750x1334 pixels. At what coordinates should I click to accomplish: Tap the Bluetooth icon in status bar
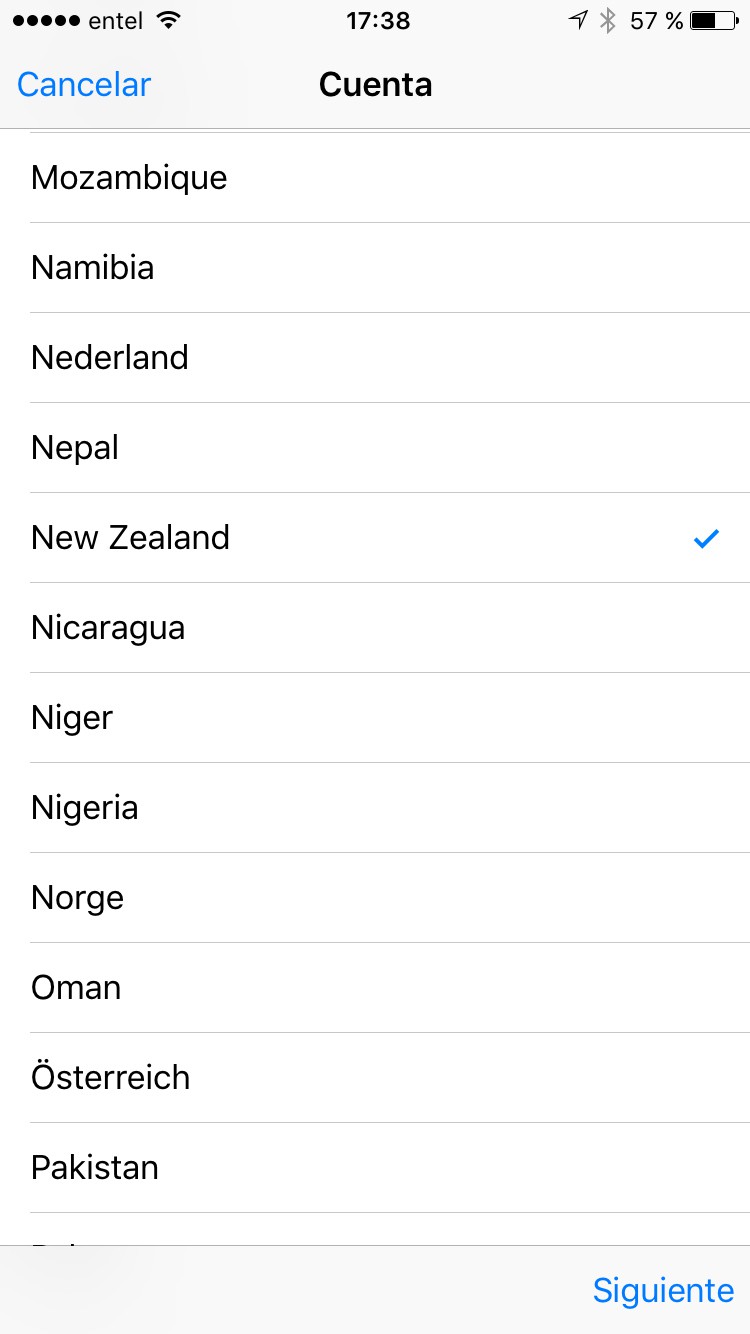pyautogui.click(x=607, y=20)
